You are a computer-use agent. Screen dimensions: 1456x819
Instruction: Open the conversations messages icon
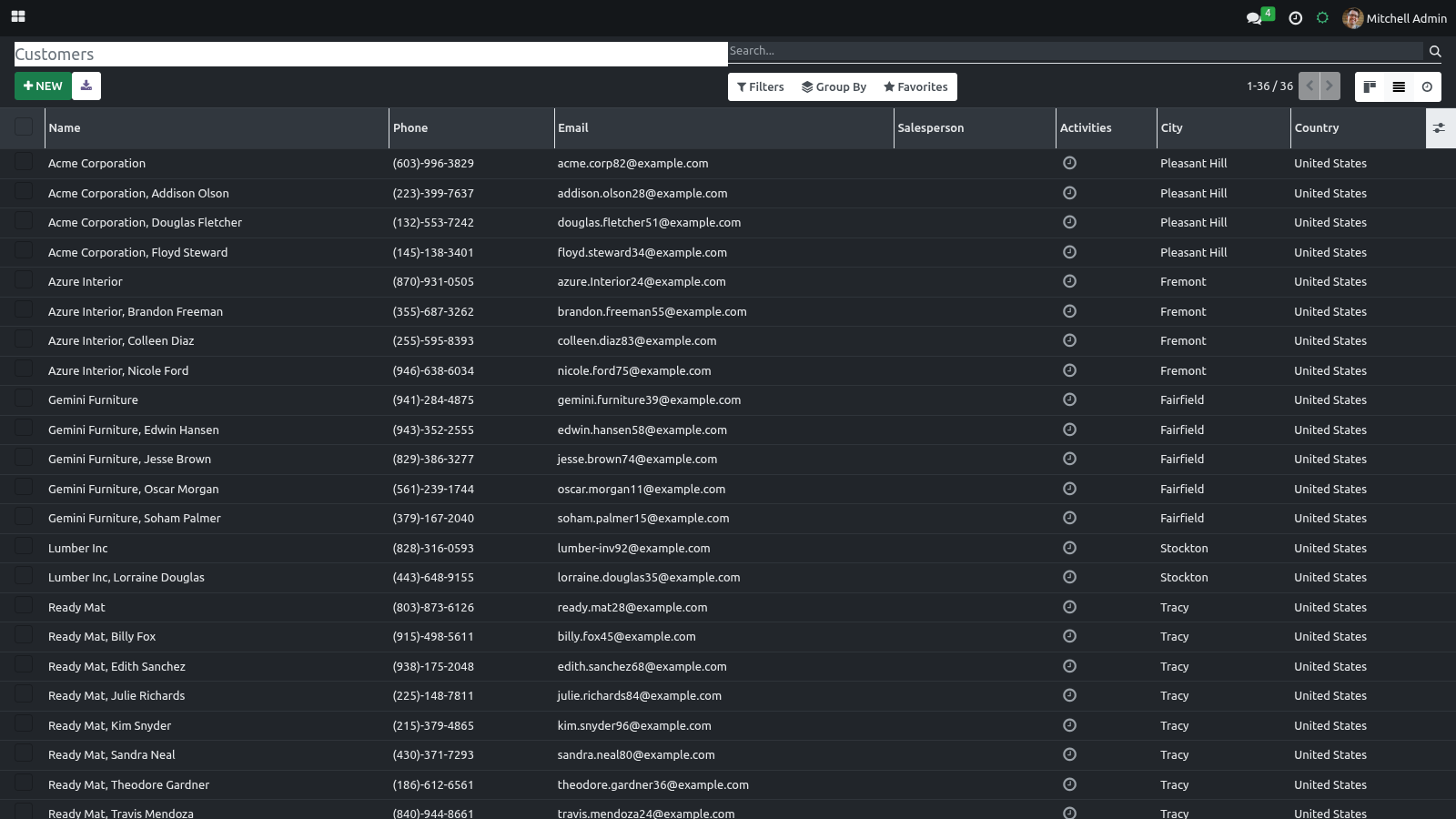point(1255,18)
